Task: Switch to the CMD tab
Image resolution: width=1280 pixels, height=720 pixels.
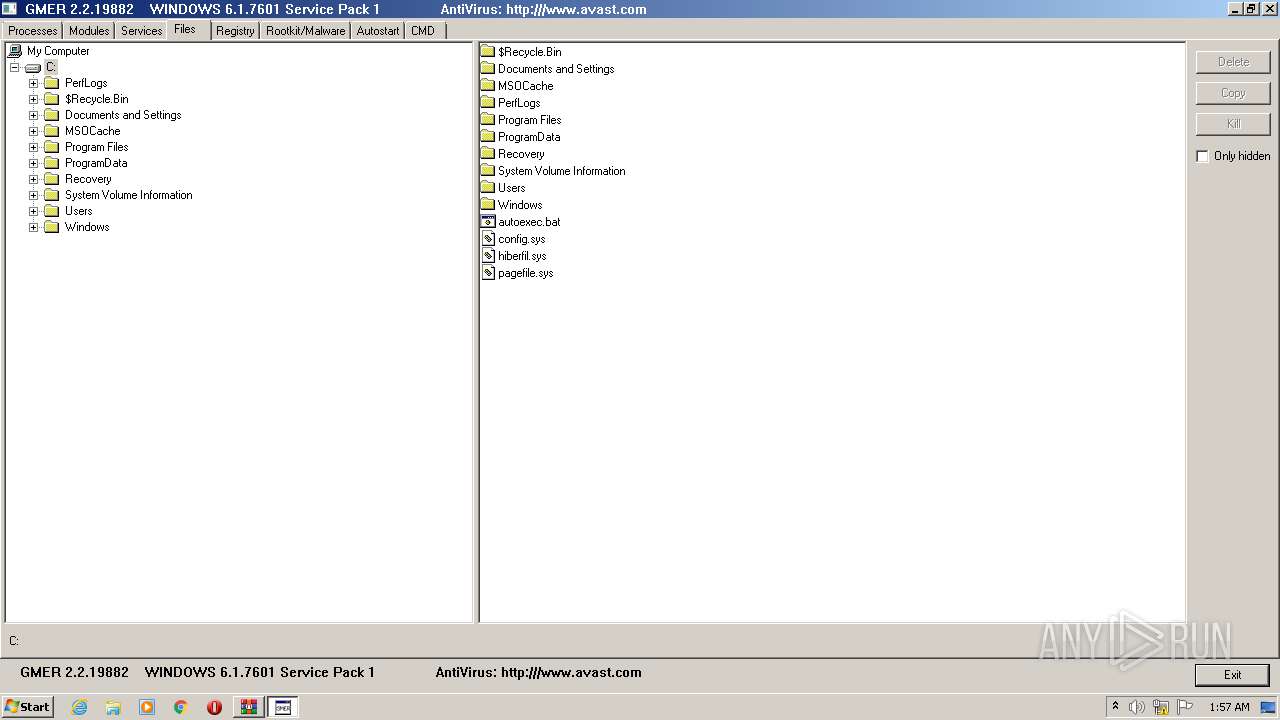Action: (423, 31)
